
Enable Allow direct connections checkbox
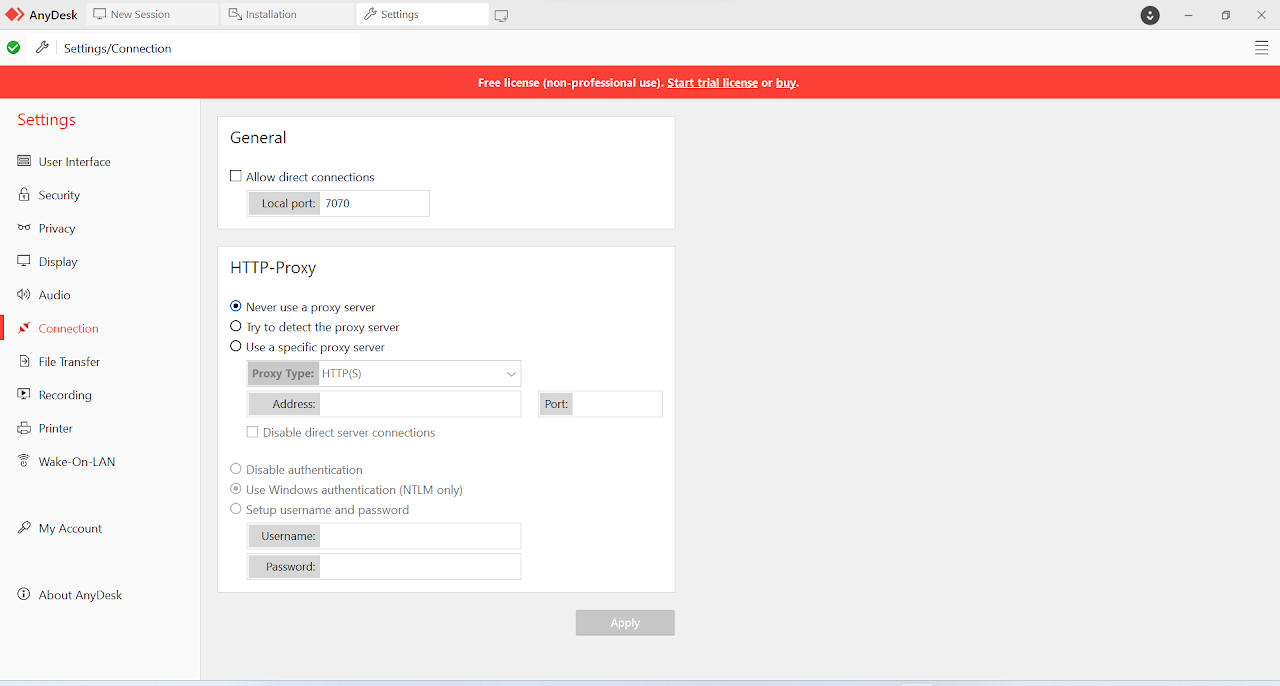click(236, 176)
